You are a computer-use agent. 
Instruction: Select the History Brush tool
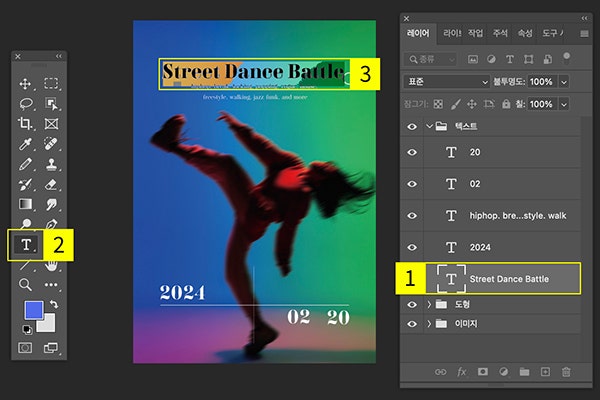25,184
